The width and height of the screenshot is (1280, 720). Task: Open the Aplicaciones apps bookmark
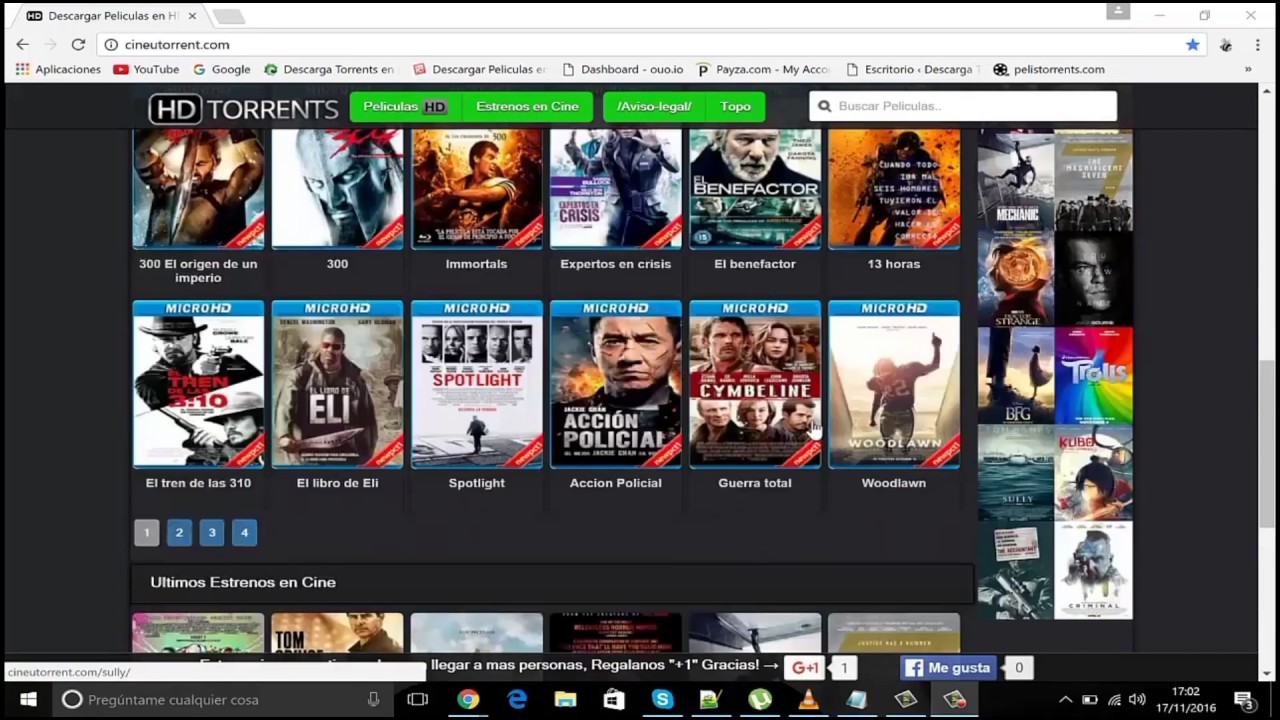click(x=58, y=69)
